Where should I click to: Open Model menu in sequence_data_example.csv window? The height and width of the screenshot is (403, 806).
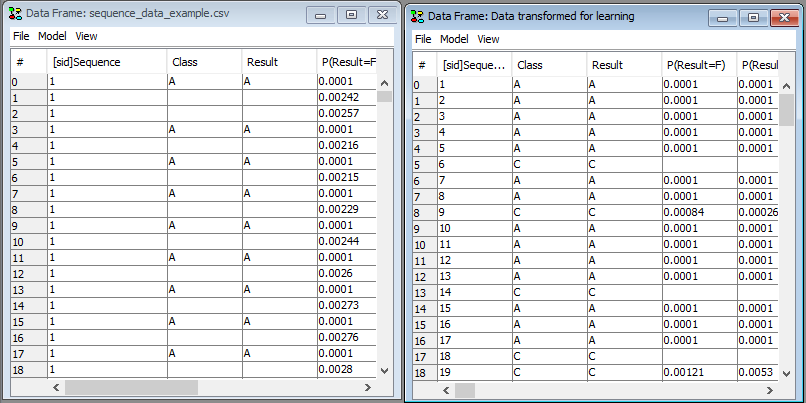tap(52, 36)
